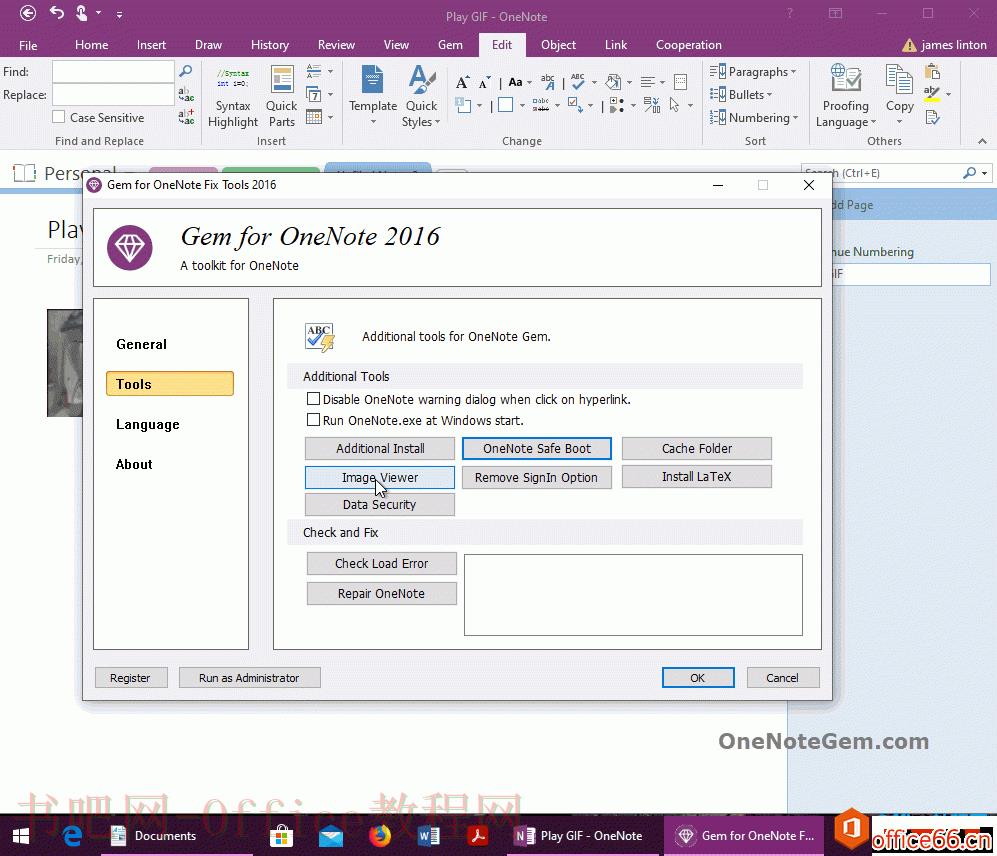Viewport: 997px width, 856px height.
Task: Click the Image Viewer button
Action: pos(380,478)
